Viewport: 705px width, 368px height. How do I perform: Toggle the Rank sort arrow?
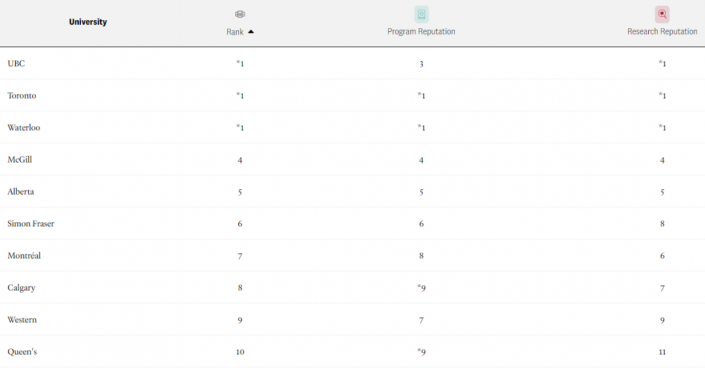(251, 32)
